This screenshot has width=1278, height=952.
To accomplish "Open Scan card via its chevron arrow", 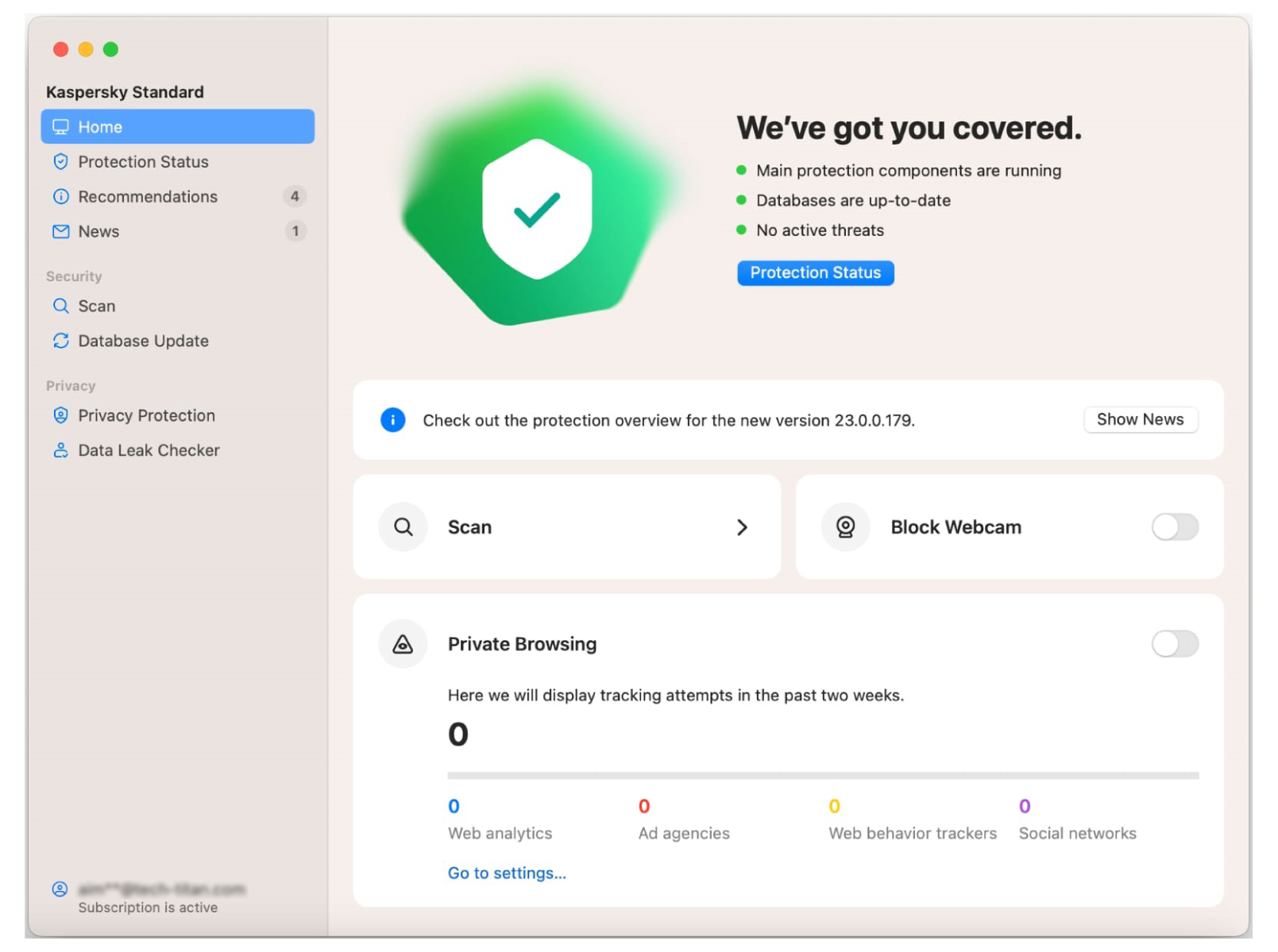I will pos(742,527).
